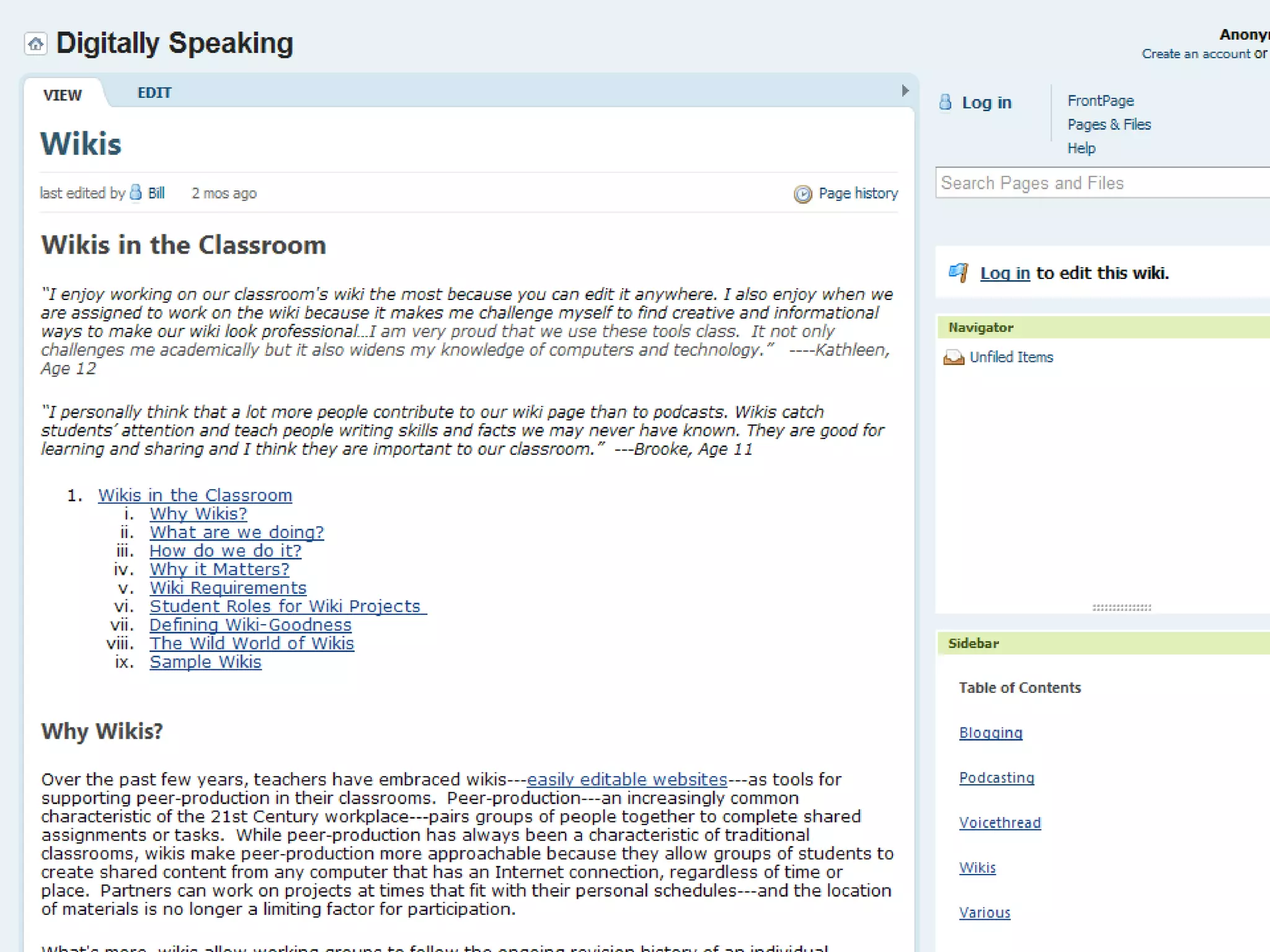Viewport: 1270px width, 952px height.
Task: Open the Help link
Action: point(1081,148)
